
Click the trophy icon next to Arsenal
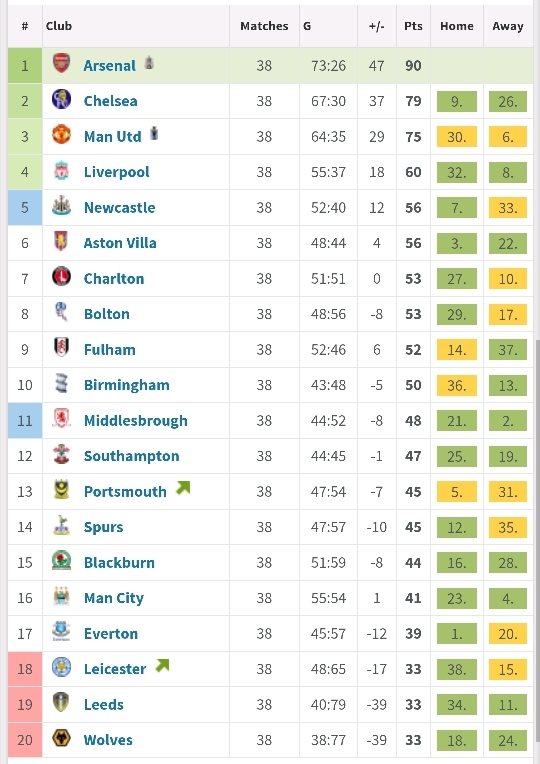(x=149, y=62)
